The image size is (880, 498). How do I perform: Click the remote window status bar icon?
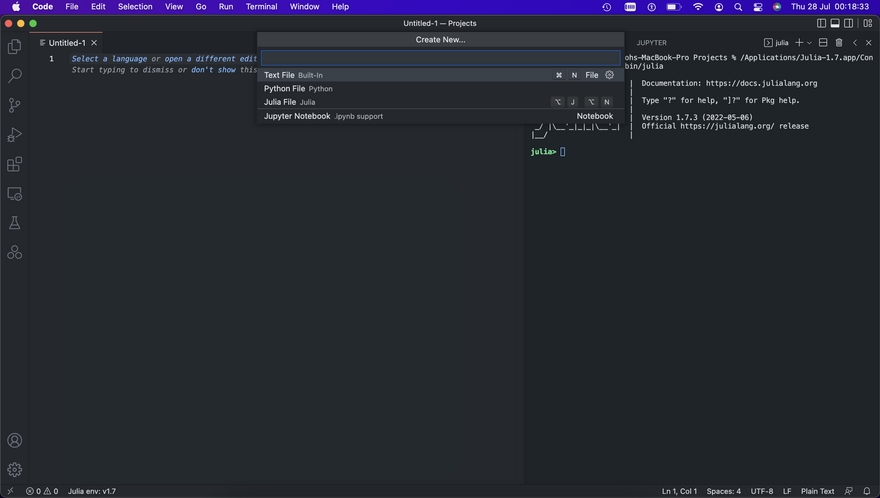tap(10, 491)
